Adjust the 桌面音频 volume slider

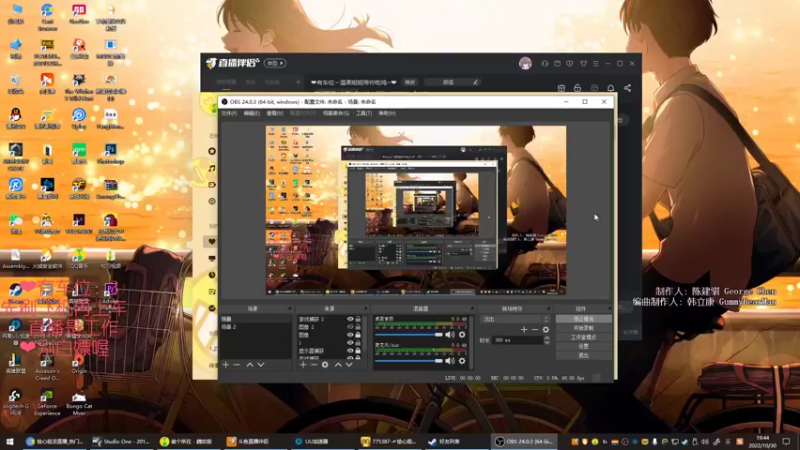(409, 335)
